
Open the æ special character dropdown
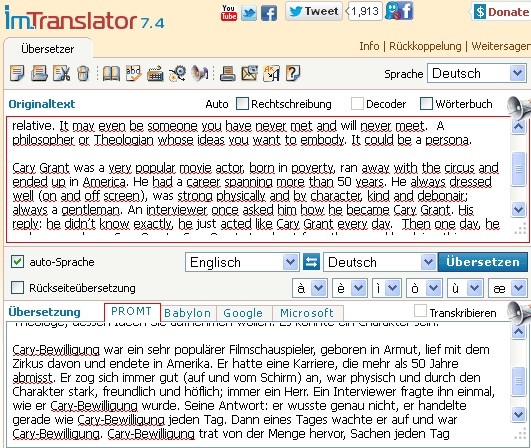click(507, 288)
